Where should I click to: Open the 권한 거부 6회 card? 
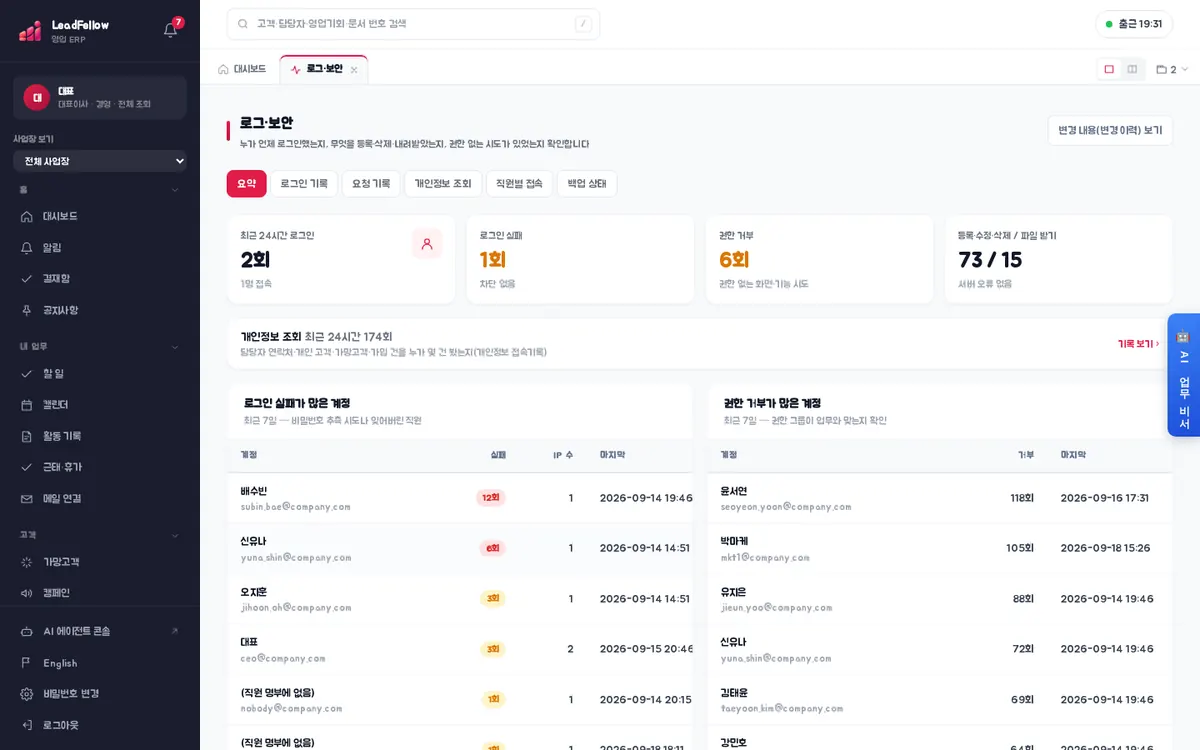point(819,260)
